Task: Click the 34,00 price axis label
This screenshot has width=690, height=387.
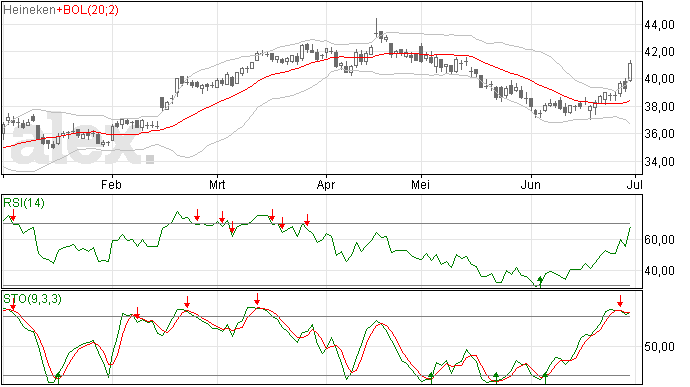Action: (660, 162)
